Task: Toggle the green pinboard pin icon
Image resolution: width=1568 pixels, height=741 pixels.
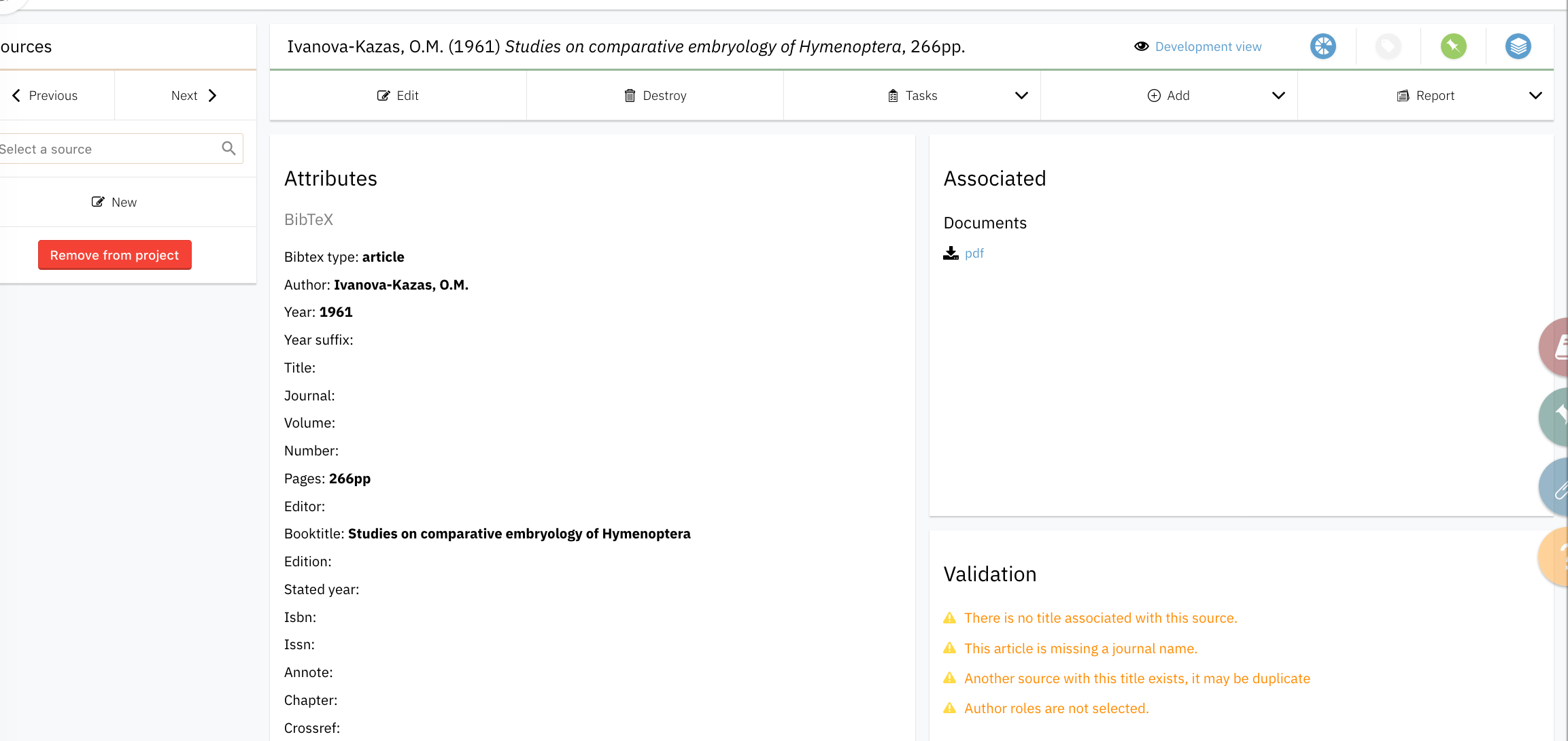Action: (1453, 46)
